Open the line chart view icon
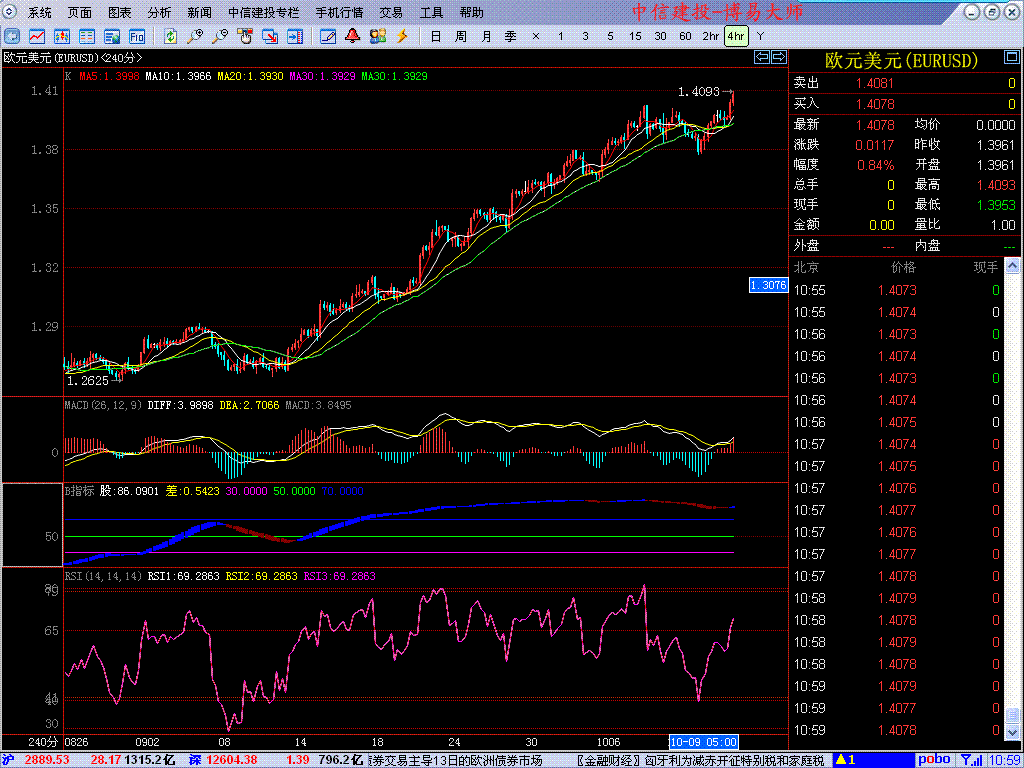The width and height of the screenshot is (1024, 768). pos(36,36)
